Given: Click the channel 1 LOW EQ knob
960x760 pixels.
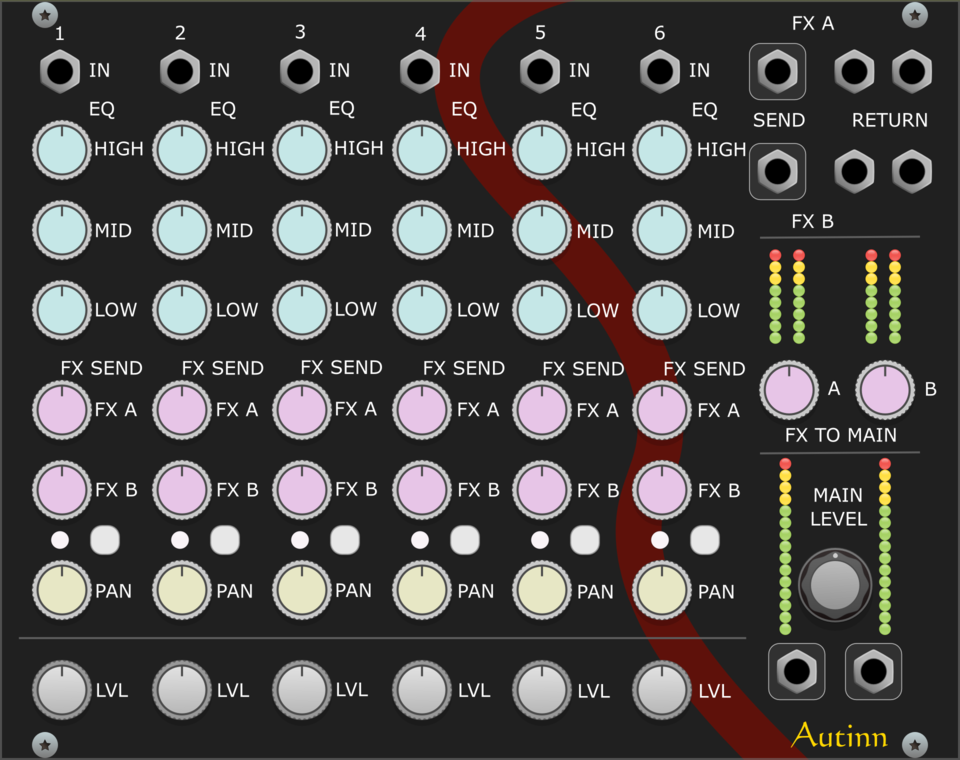Looking at the screenshot, I should [x=62, y=310].
